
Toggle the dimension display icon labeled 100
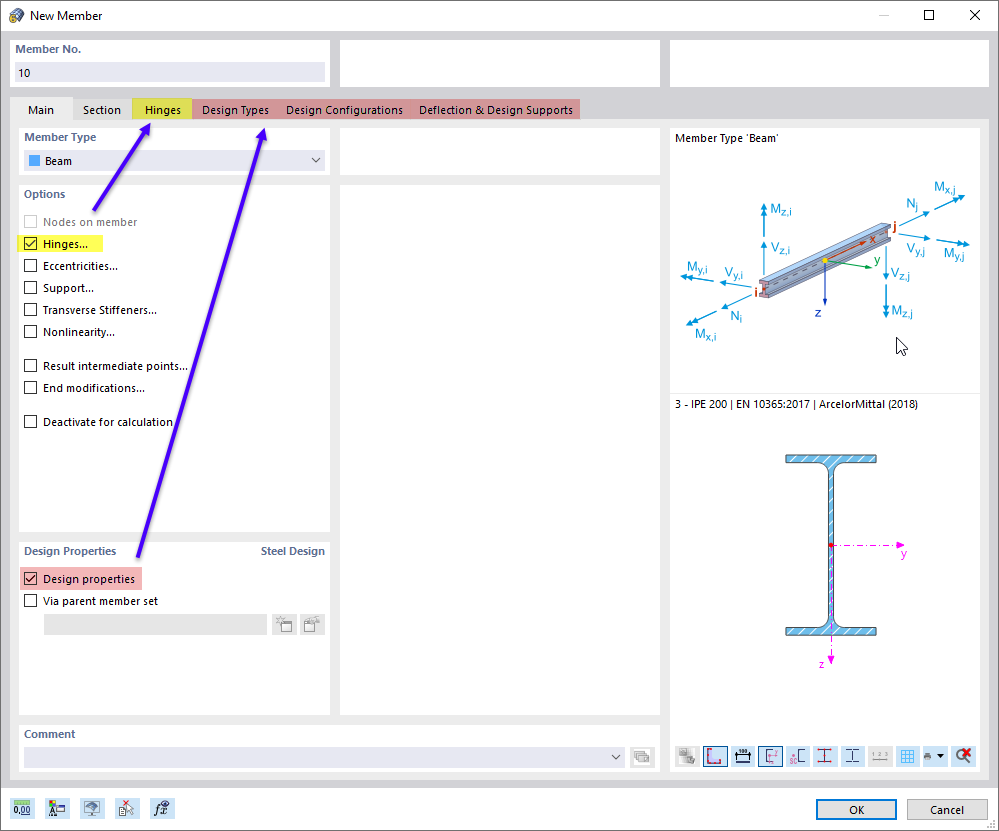click(x=743, y=756)
